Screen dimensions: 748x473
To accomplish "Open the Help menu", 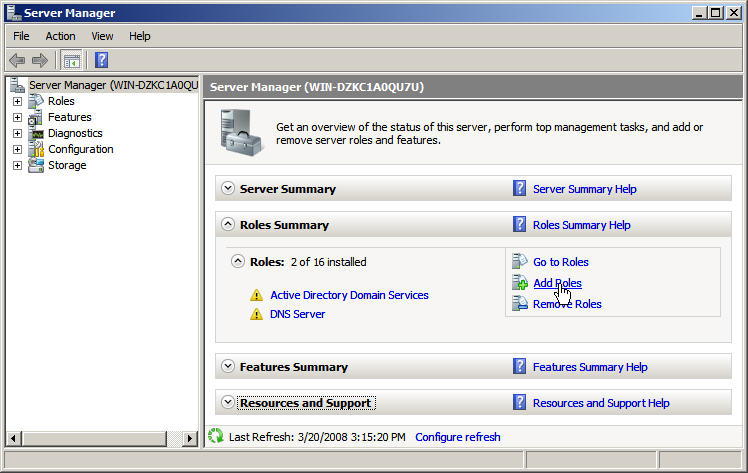I will tap(139, 36).
